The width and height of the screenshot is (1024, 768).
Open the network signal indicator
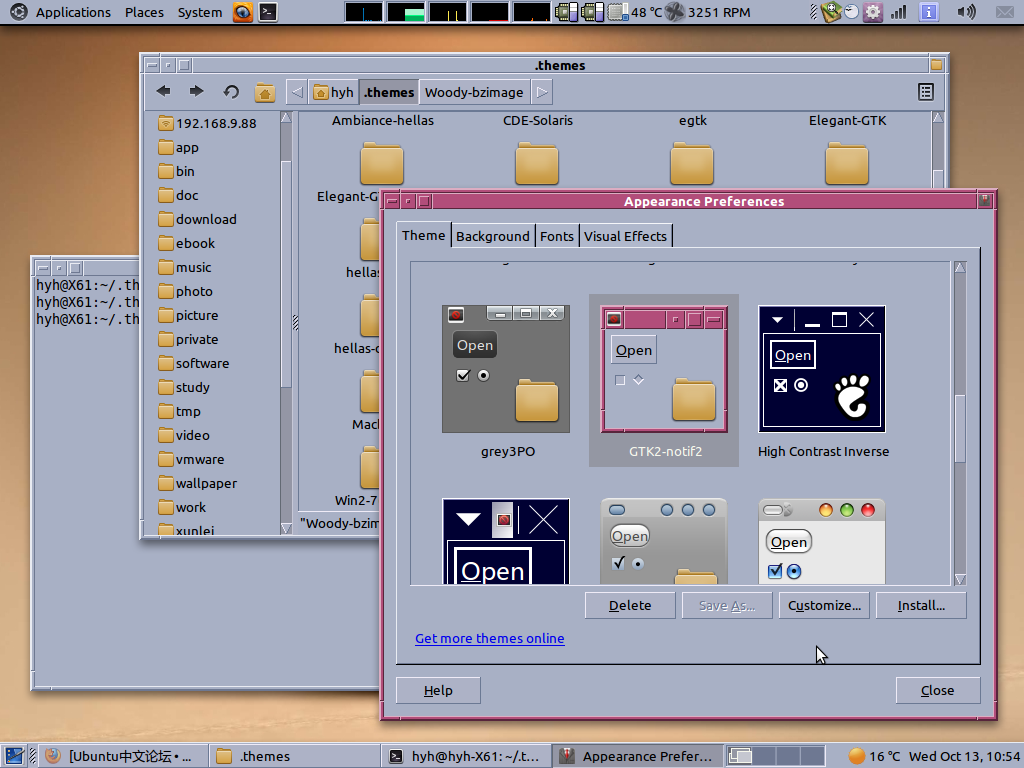click(899, 12)
